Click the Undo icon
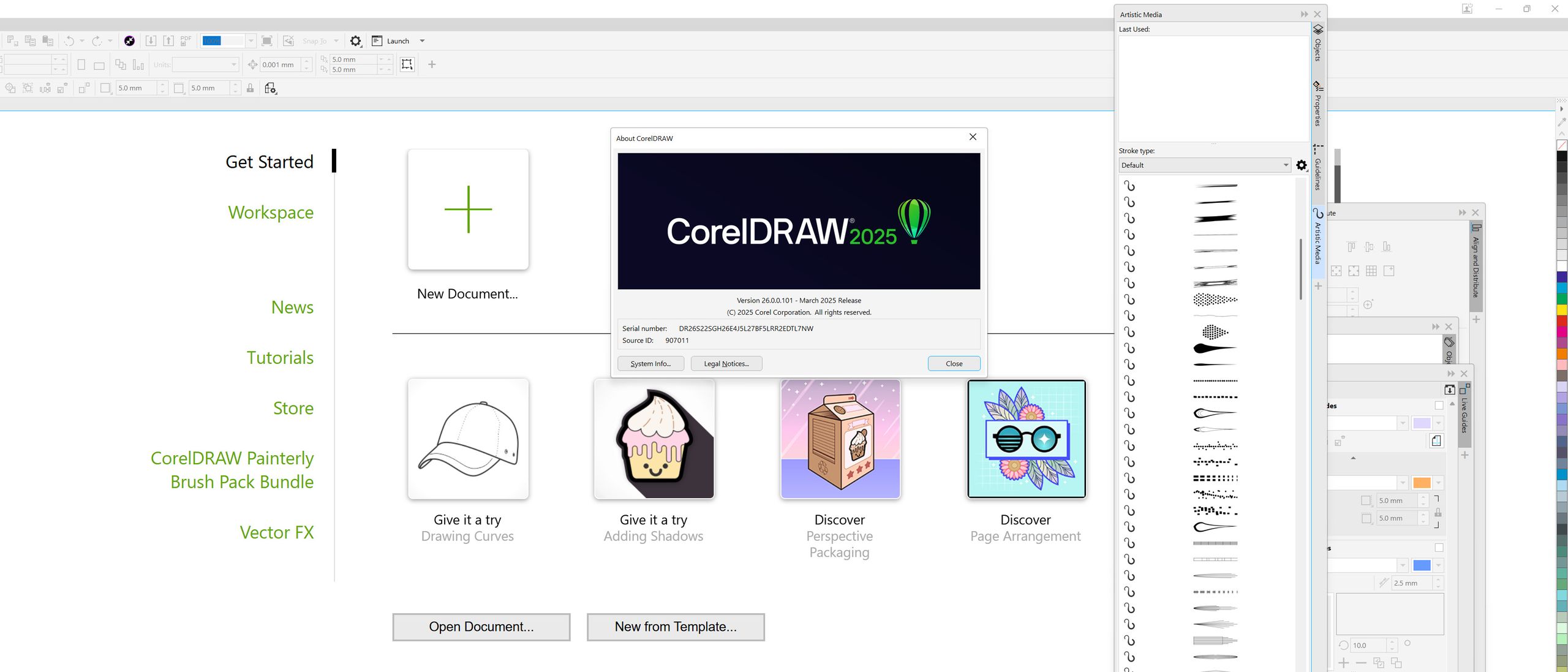The image size is (1568, 672). [70, 40]
